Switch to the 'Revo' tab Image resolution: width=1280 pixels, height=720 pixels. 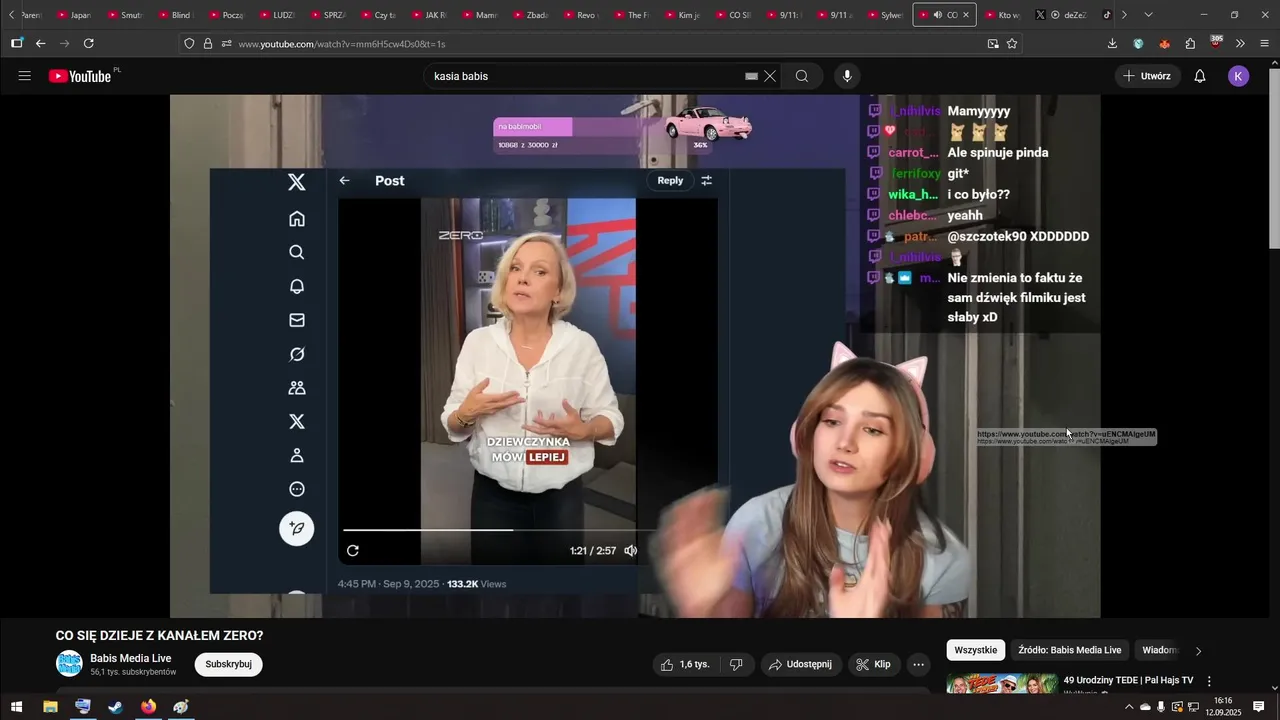click(581, 15)
